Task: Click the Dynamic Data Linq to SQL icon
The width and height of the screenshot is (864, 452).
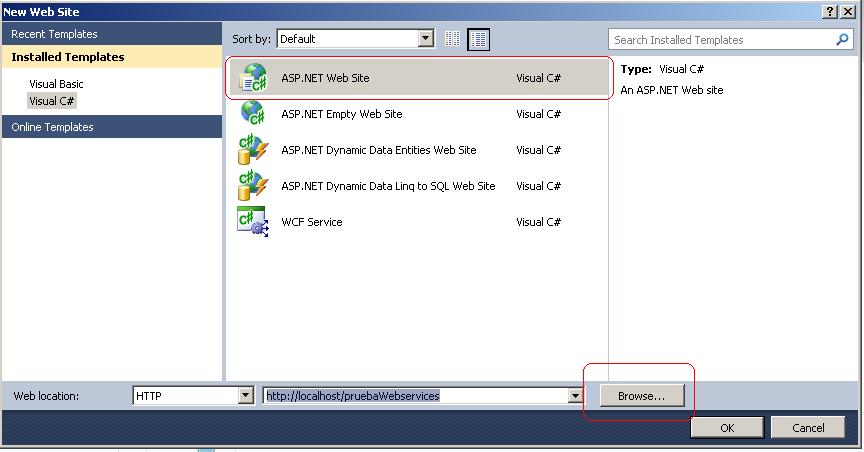Action: pos(253,186)
